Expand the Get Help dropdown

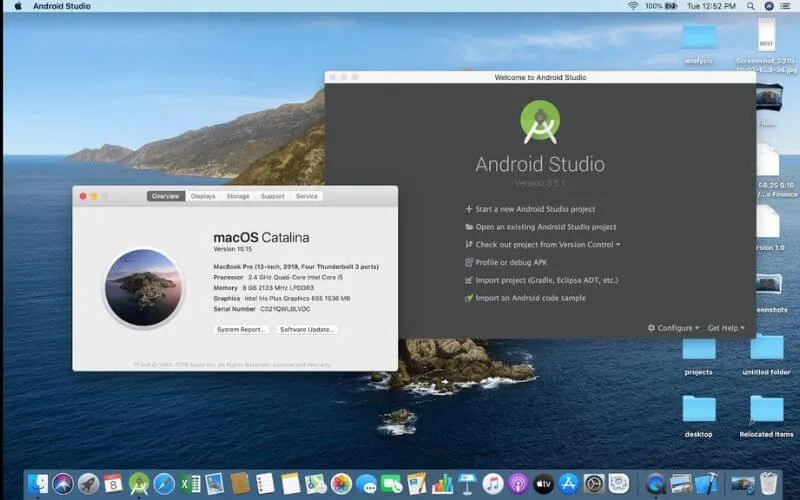pyautogui.click(x=725, y=328)
